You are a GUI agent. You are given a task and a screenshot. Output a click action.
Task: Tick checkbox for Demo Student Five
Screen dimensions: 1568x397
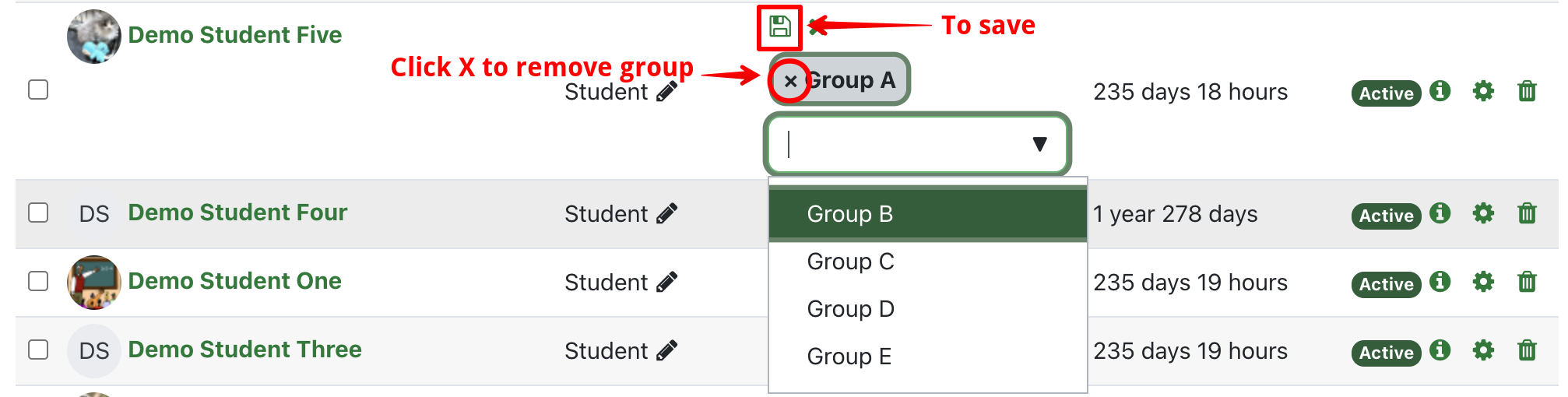pos(38,90)
